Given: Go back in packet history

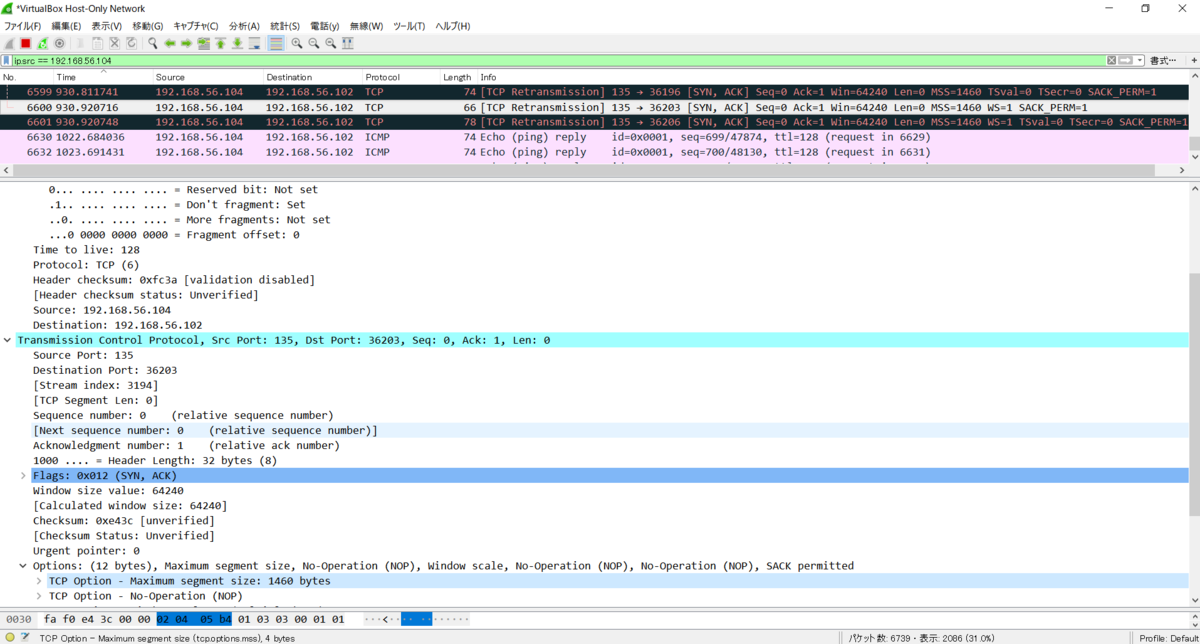Looking at the screenshot, I should pyautogui.click(x=170, y=44).
